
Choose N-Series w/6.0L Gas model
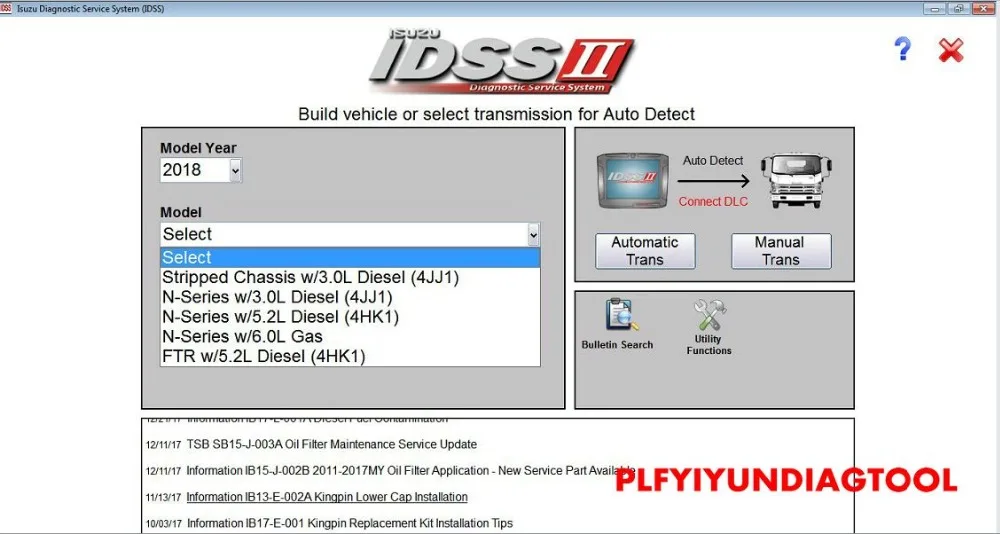click(x=350, y=337)
